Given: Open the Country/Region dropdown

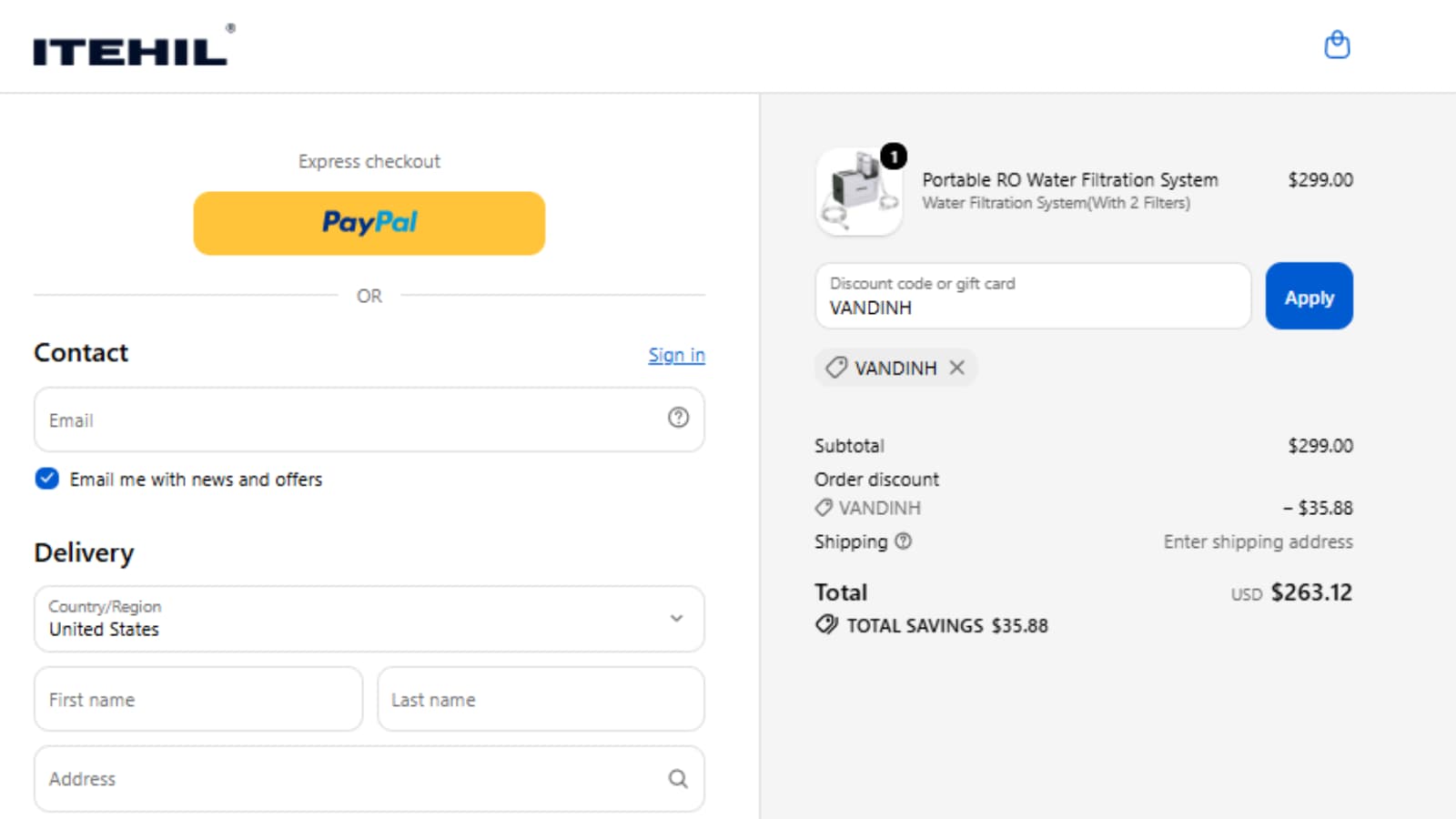Looking at the screenshot, I should point(369,619).
